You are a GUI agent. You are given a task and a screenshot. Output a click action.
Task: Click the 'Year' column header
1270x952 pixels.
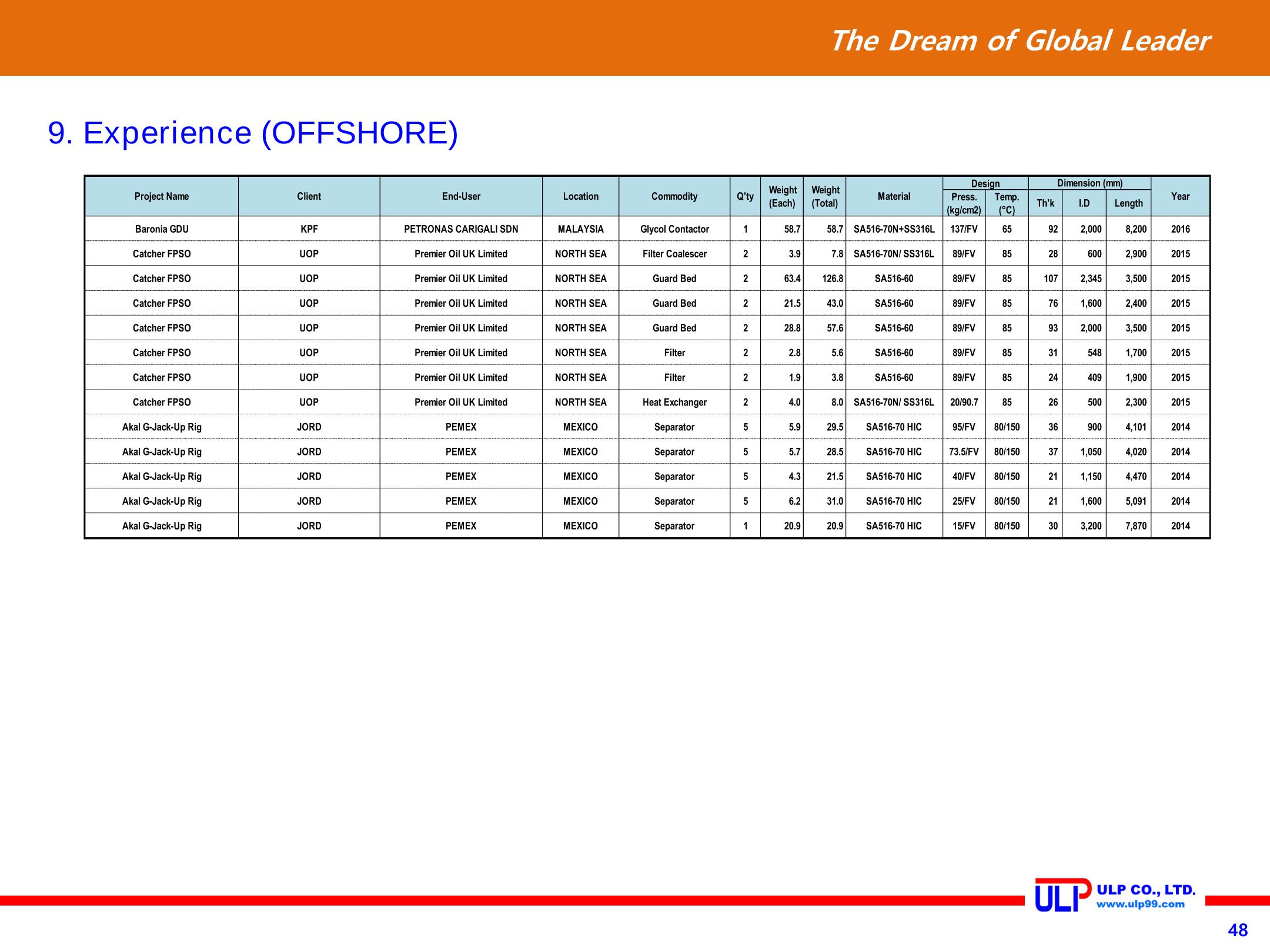tap(1181, 196)
